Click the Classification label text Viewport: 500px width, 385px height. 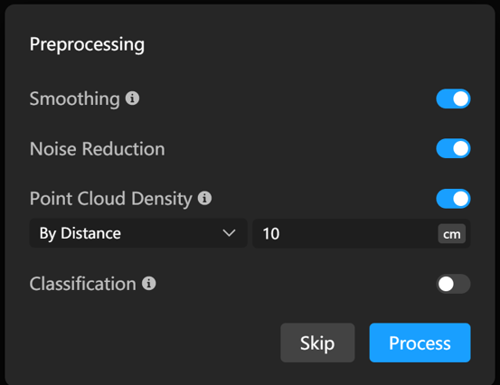point(83,284)
